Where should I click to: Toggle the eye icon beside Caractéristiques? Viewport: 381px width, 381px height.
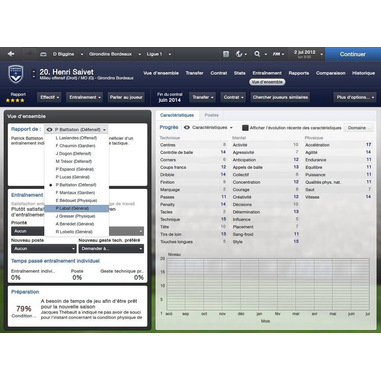187,127
